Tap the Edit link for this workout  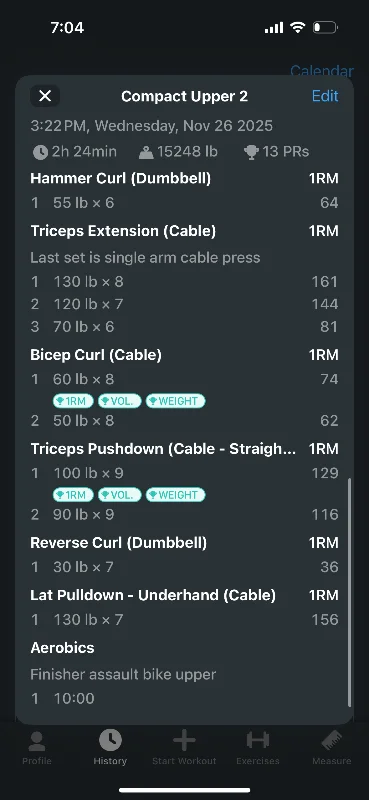[x=325, y=96]
